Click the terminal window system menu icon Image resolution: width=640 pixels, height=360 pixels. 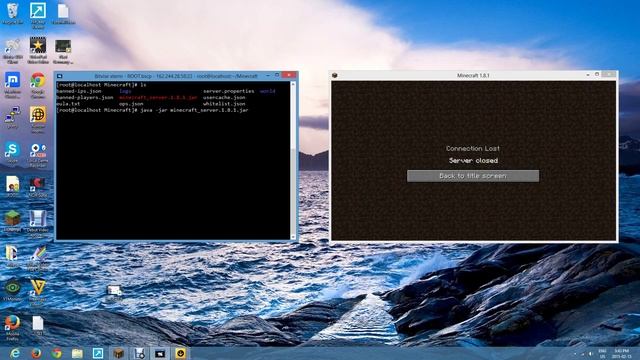pos(60,76)
